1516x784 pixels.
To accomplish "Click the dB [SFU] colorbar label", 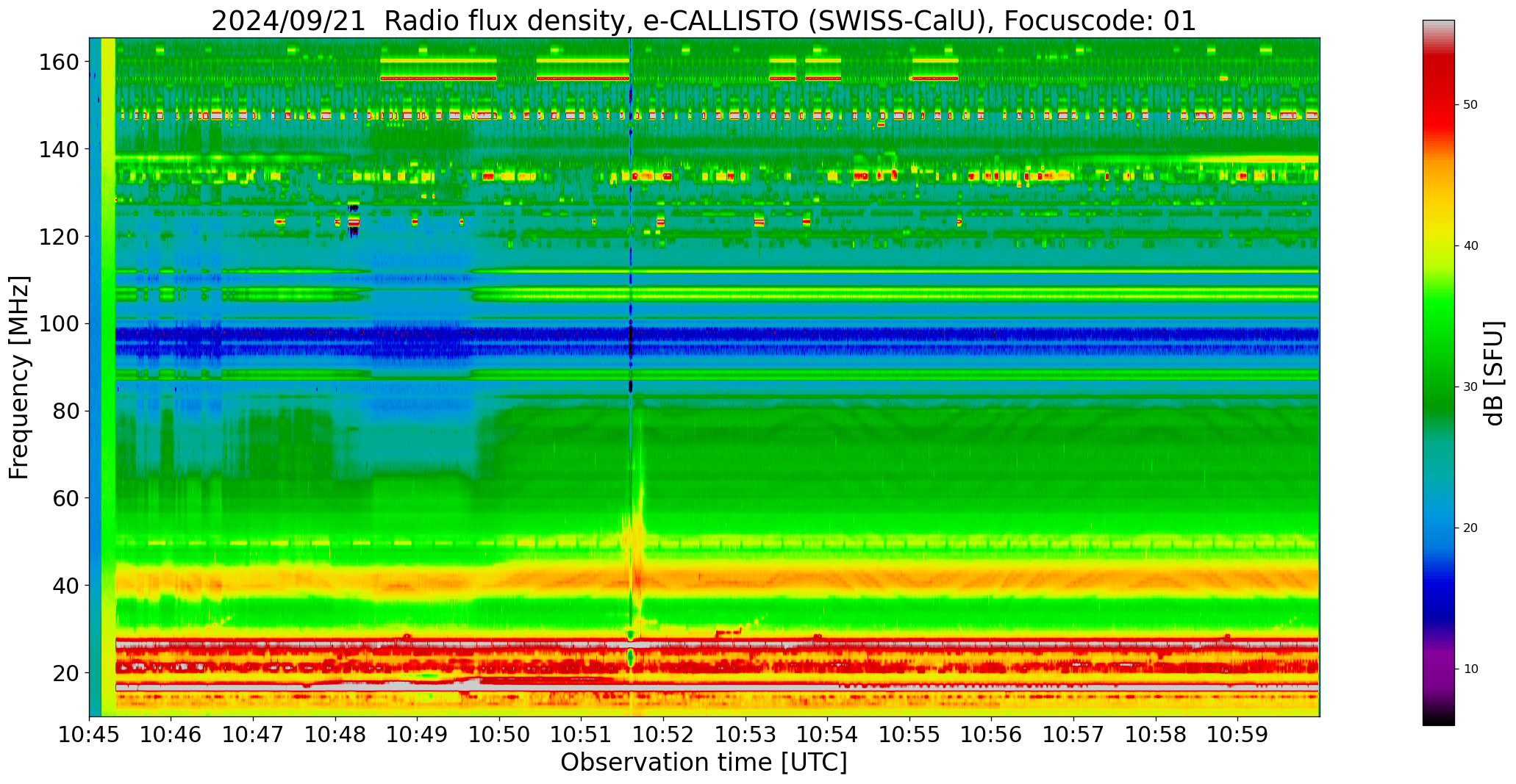I will point(1494,373).
